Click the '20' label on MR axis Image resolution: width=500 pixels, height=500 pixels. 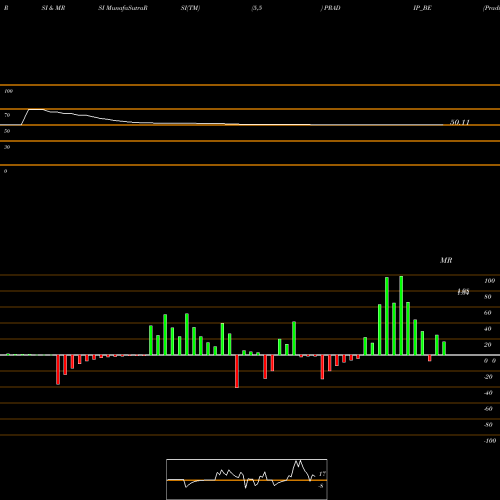(x=488, y=345)
